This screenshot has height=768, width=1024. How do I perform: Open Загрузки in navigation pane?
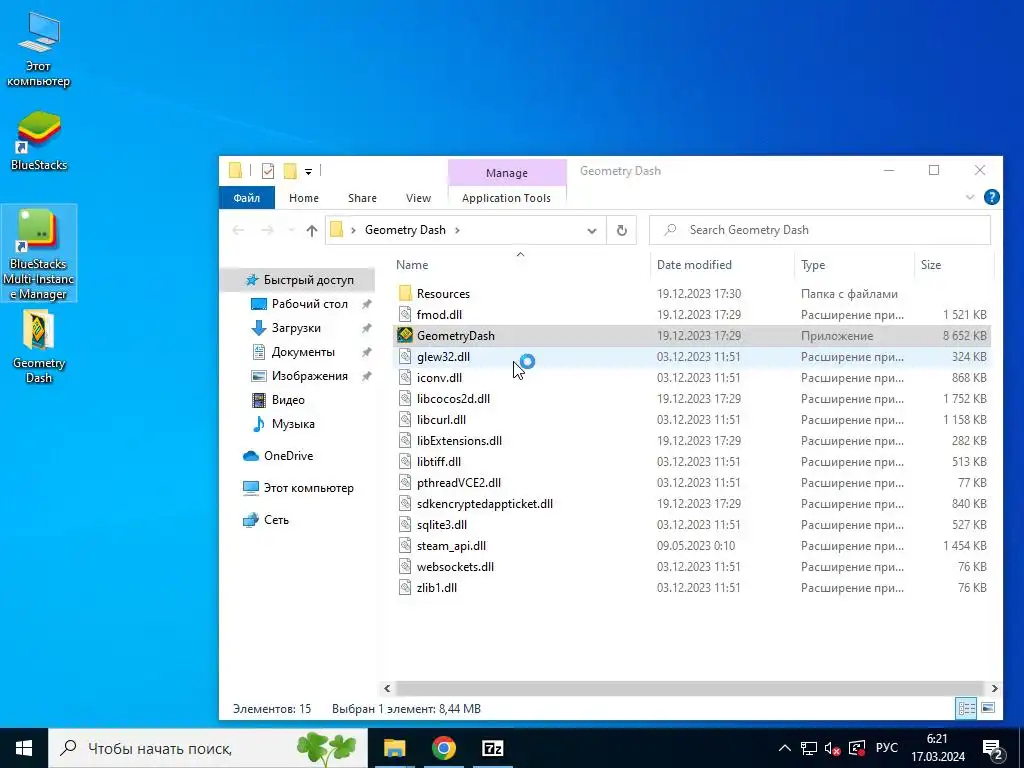click(296, 328)
